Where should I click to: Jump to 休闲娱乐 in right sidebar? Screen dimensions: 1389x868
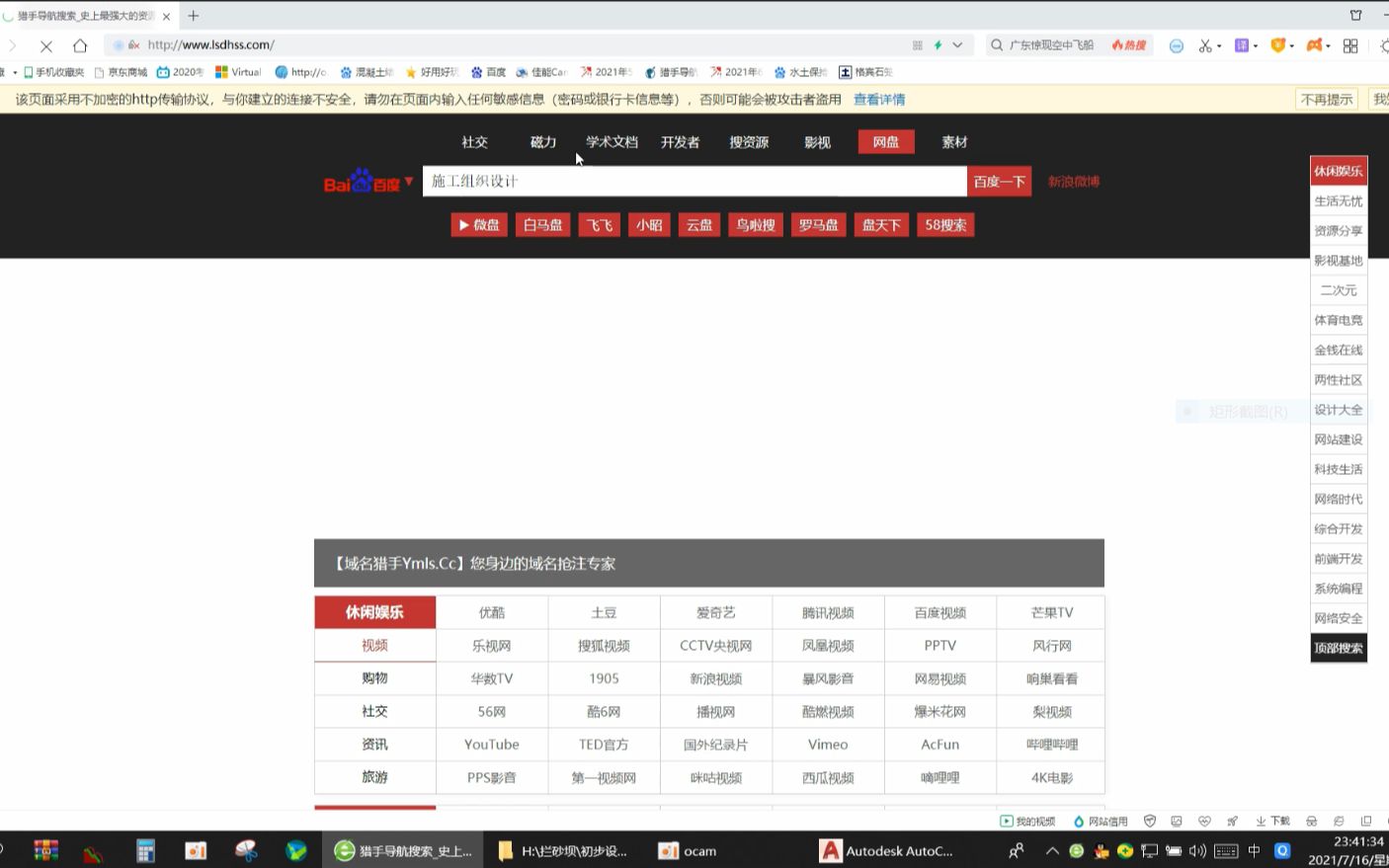[x=1339, y=171]
